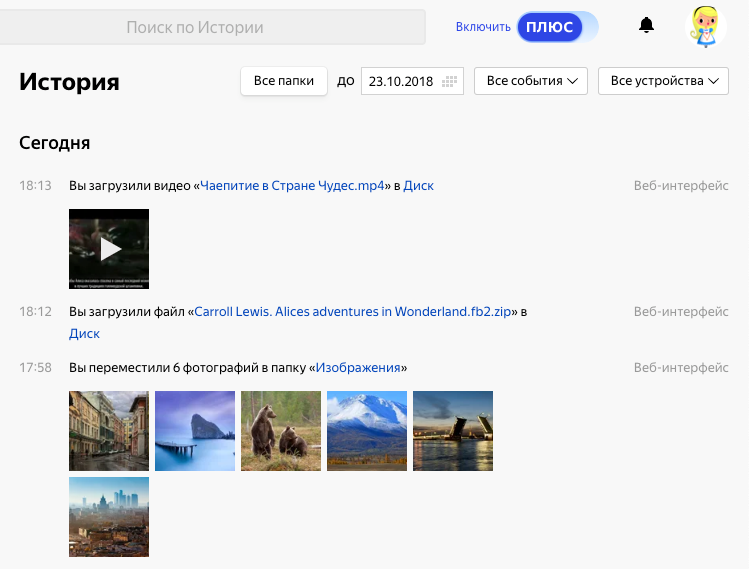Open the Изображения folder link
The image size is (749, 569).
click(x=359, y=368)
